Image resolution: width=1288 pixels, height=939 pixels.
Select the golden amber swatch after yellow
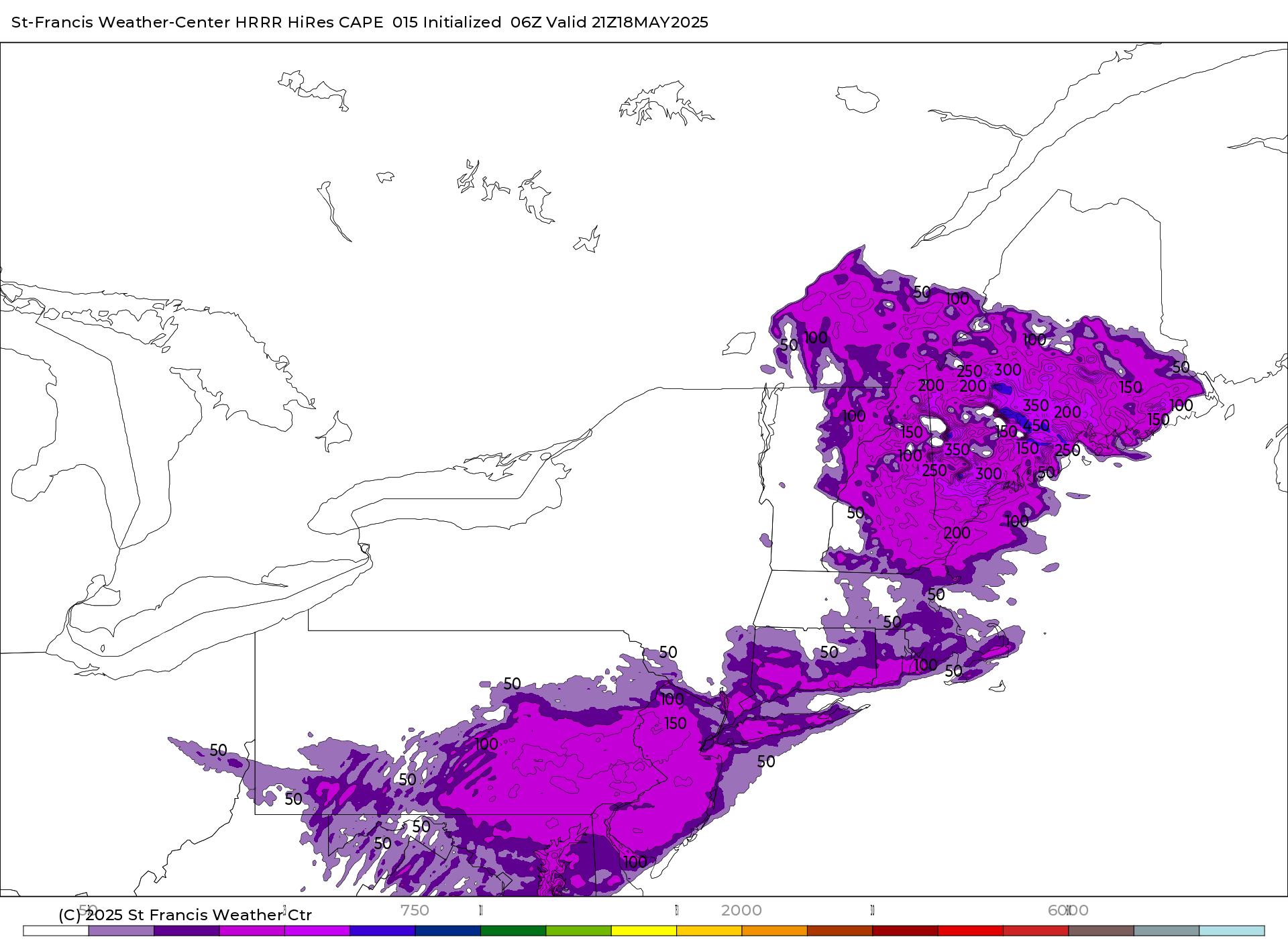(710, 931)
